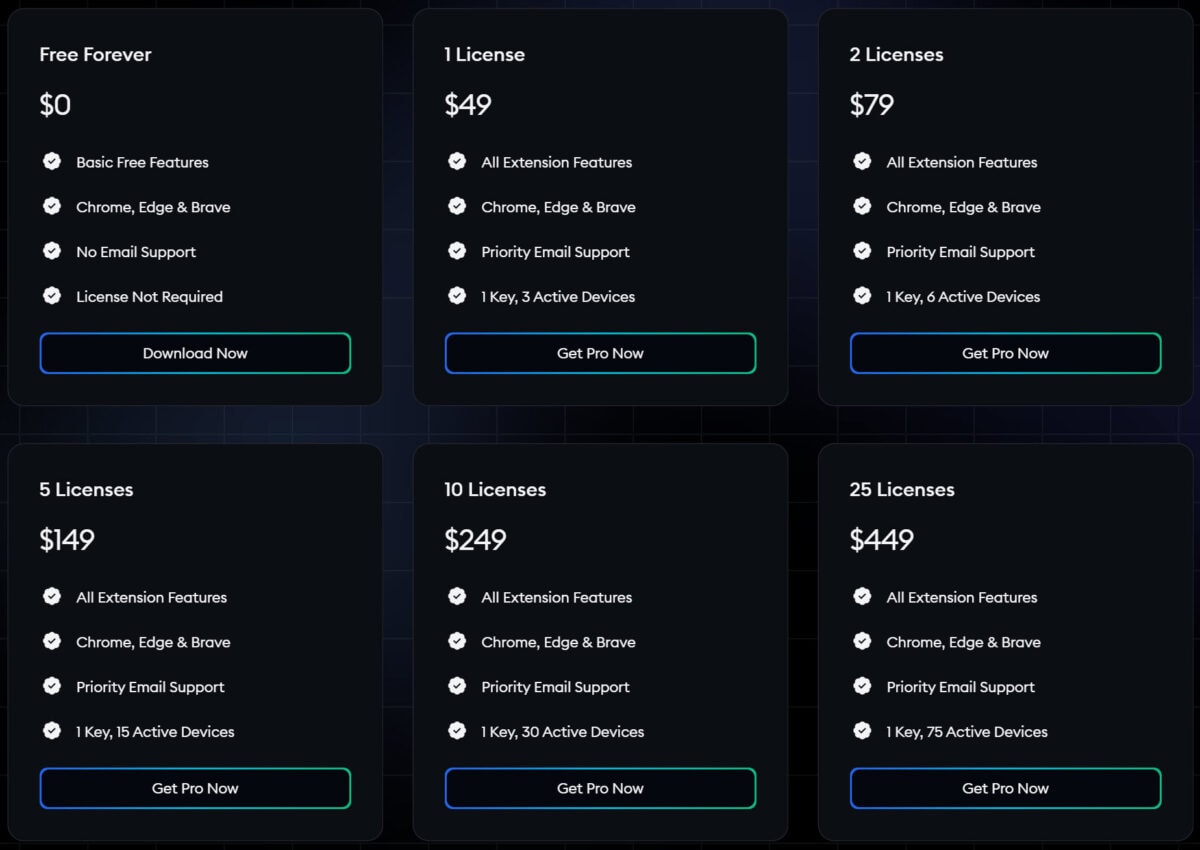Image resolution: width=1200 pixels, height=850 pixels.
Task: Click Get Pro Now for 1 License
Action: (600, 353)
